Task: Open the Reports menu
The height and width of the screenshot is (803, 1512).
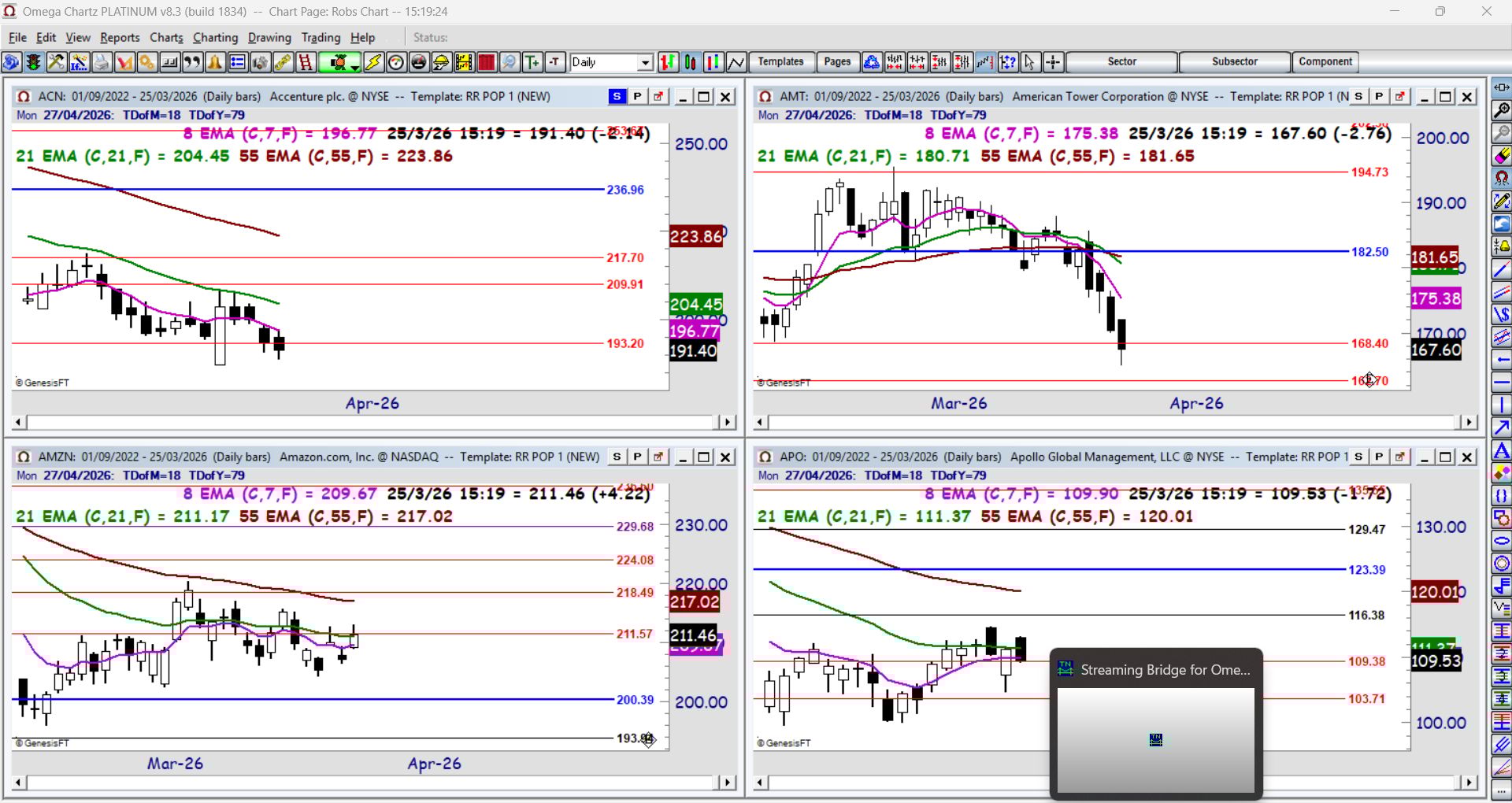Action: click(120, 37)
